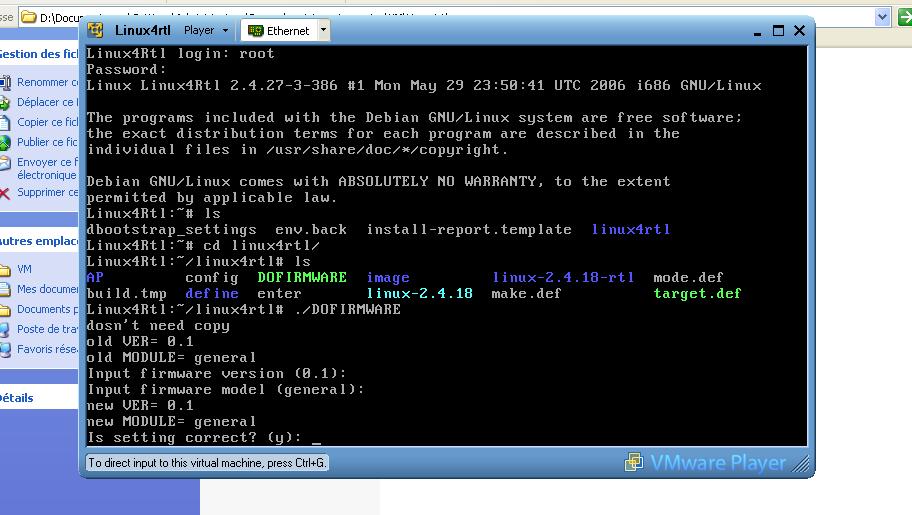Click the VMware Player logo icon
The image size is (912, 515).
pyautogui.click(x=634, y=463)
